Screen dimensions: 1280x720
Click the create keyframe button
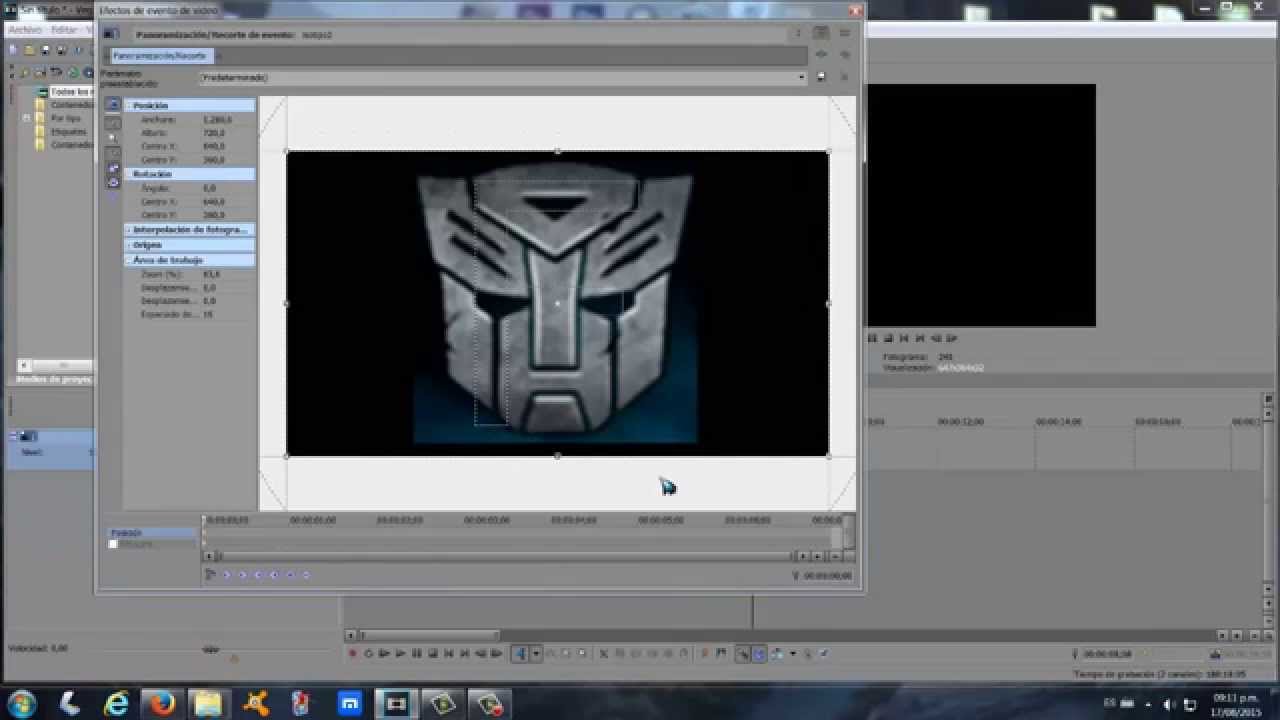point(290,575)
